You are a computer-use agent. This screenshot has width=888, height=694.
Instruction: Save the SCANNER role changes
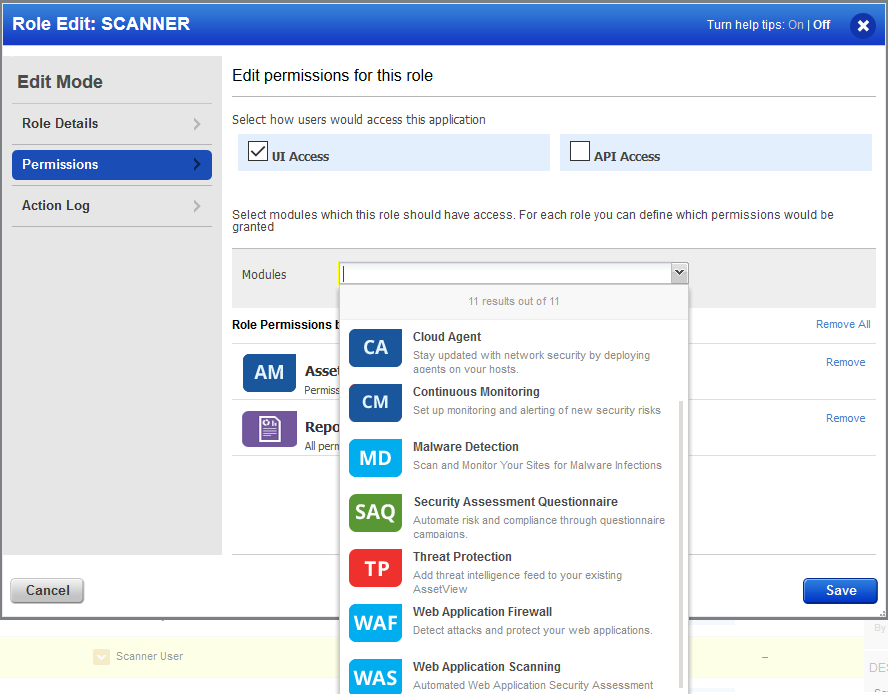tap(839, 590)
